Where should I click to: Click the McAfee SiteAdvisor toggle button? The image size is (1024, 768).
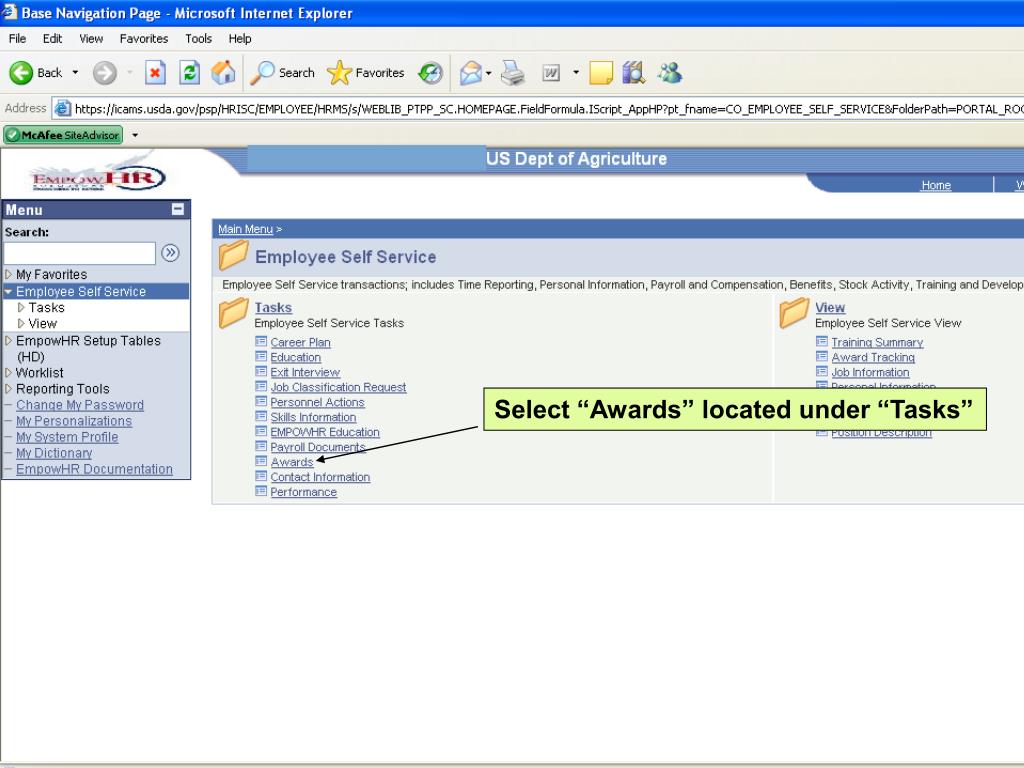pyautogui.click(x=63, y=133)
